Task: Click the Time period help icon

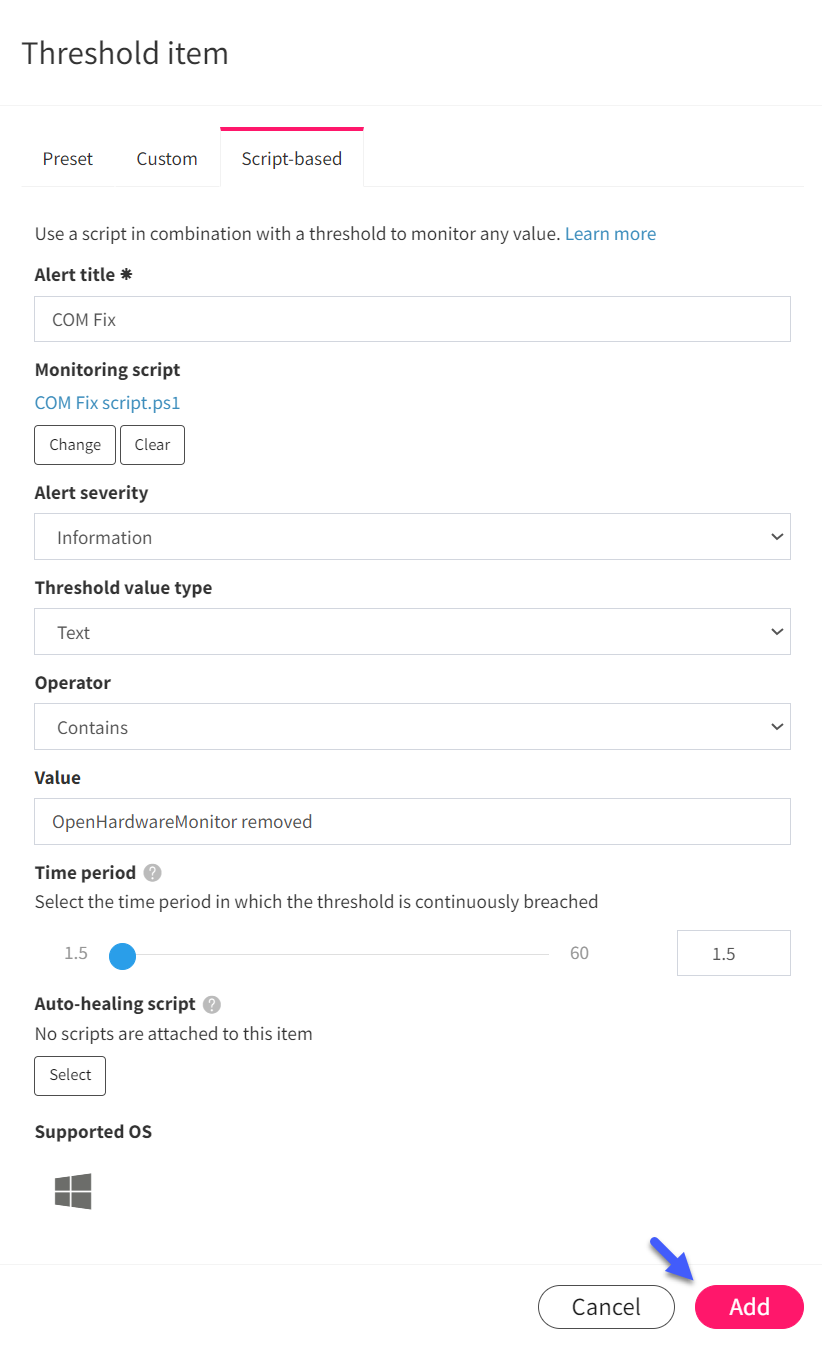Action: click(152, 873)
